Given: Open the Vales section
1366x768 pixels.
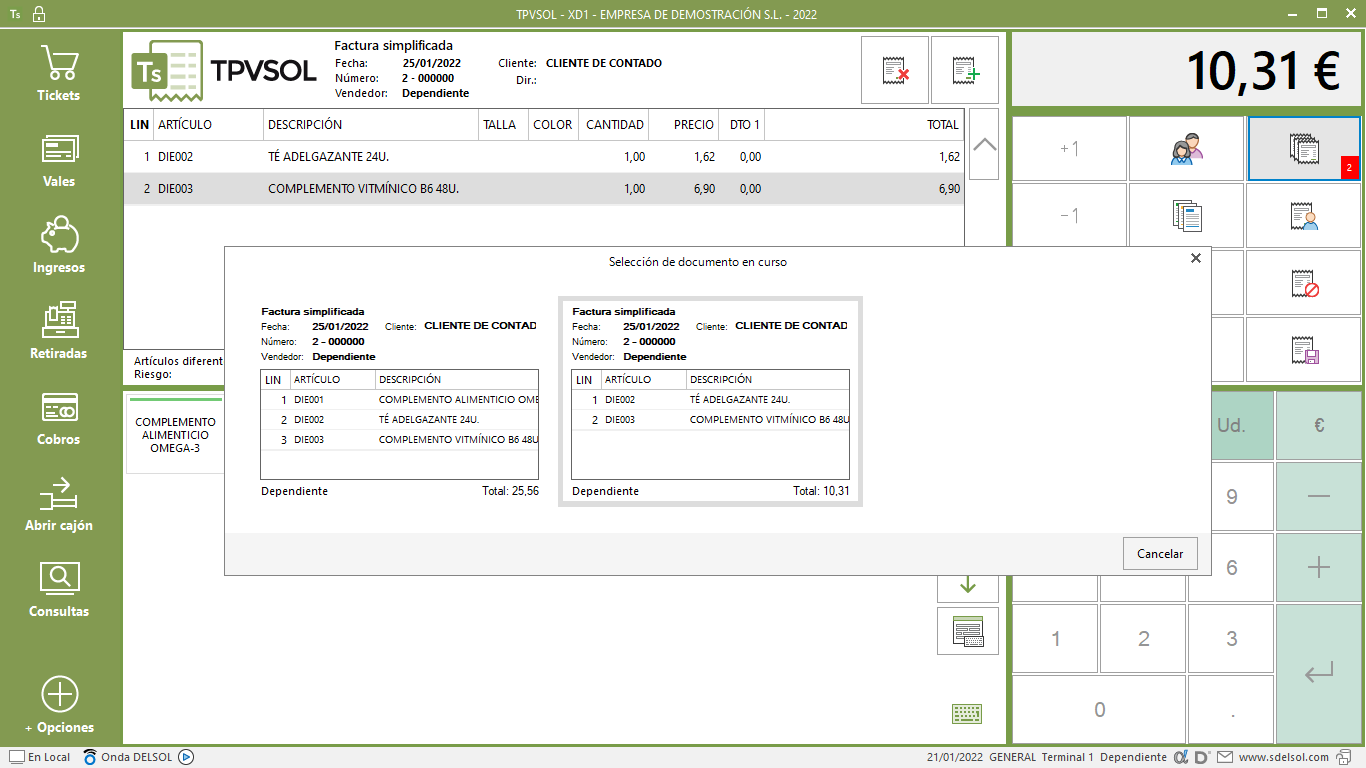Looking at the screenshot, I should point(59,160).
